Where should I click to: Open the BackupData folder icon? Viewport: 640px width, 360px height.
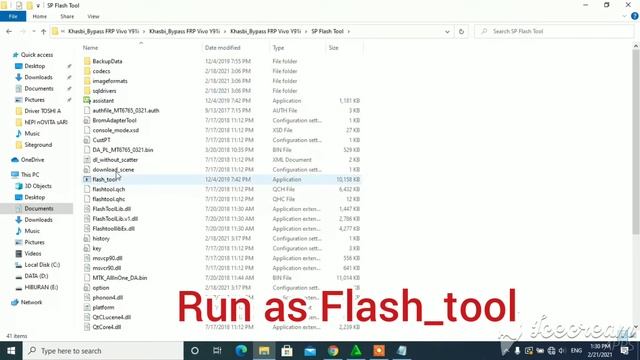click(x=87, y=61)
